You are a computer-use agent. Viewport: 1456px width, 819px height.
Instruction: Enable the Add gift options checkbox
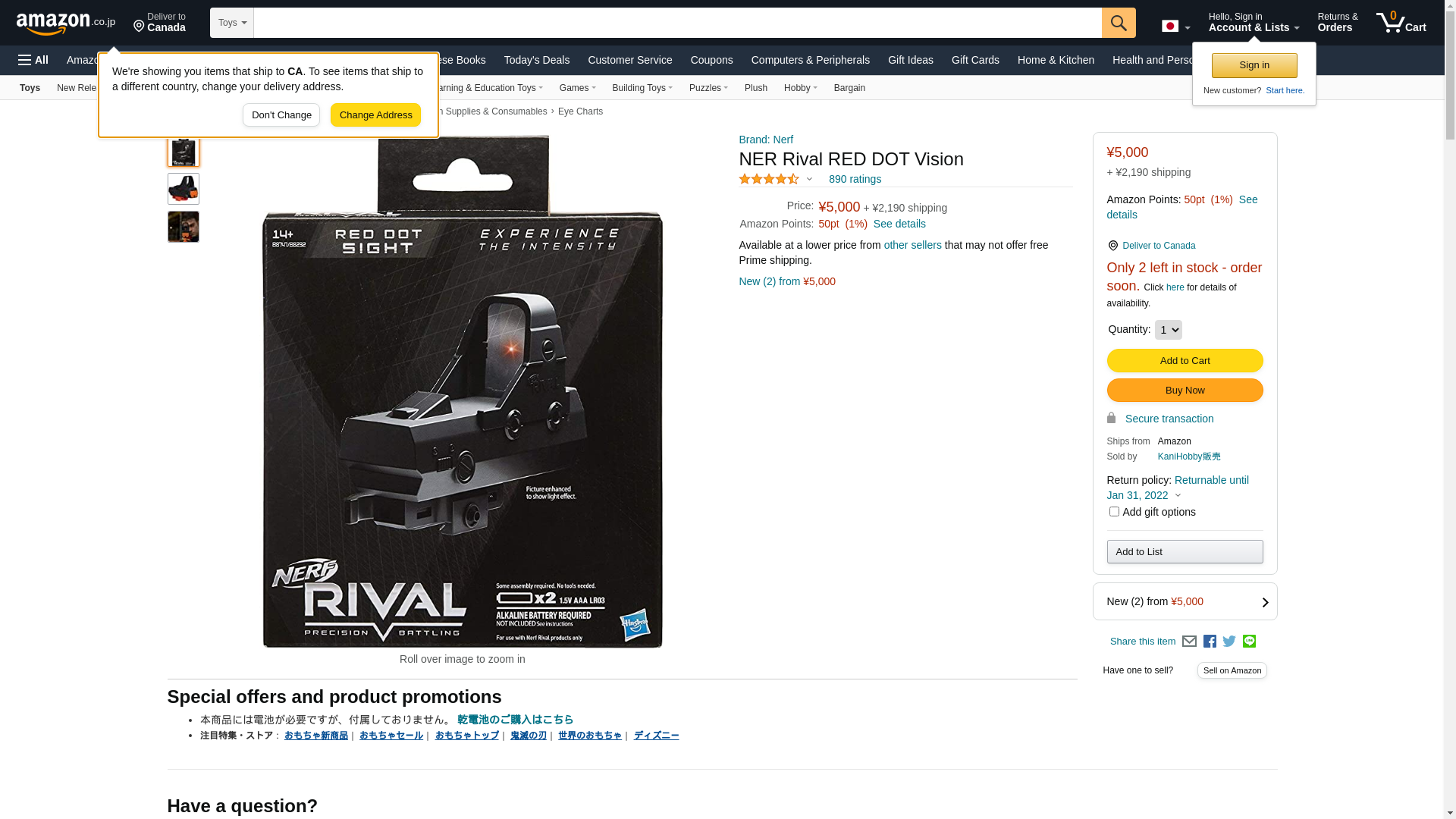pos(1114,512)
